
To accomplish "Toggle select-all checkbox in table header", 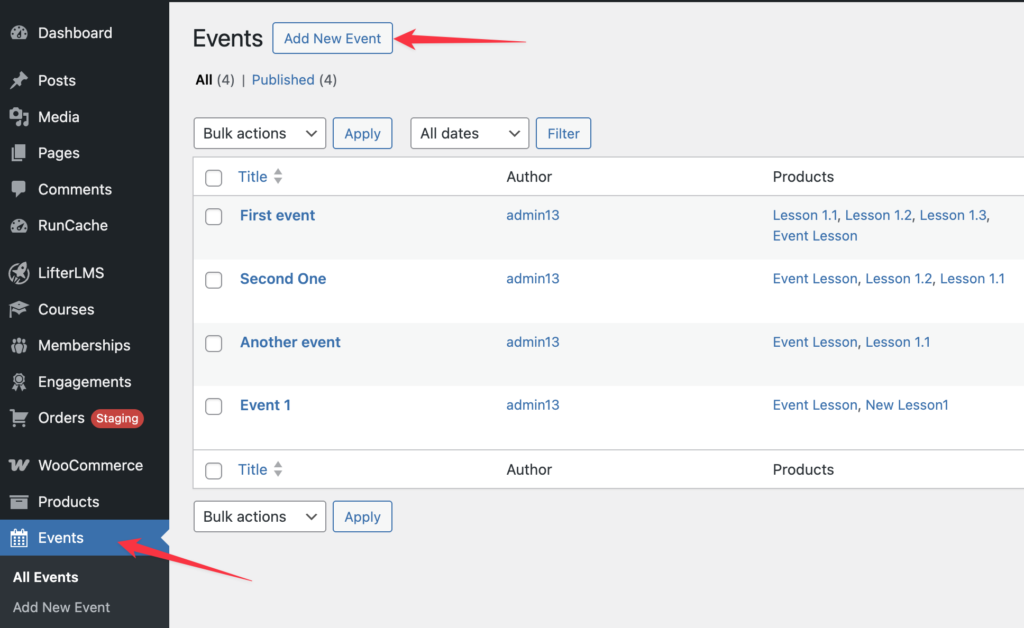I will pyautogui.click(x=214, y=178).
